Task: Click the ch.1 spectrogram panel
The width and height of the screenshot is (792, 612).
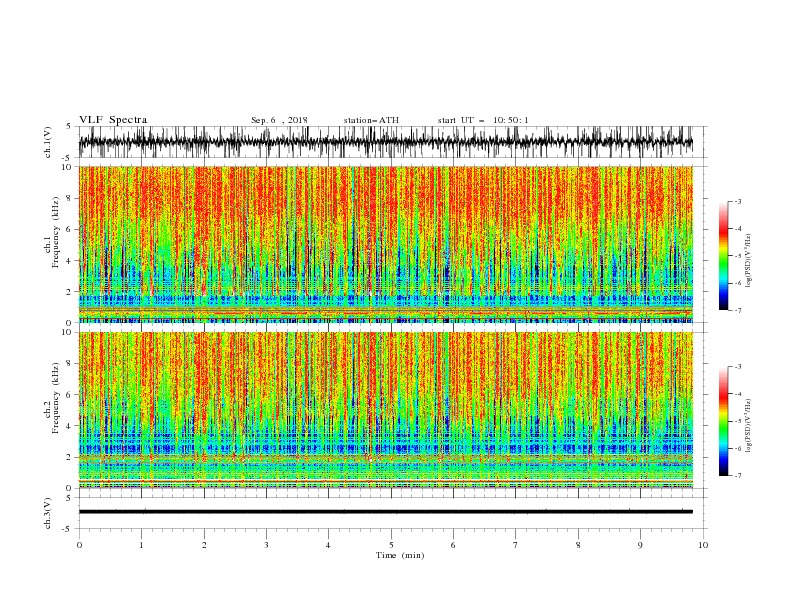Action: (x=386, y=244)
